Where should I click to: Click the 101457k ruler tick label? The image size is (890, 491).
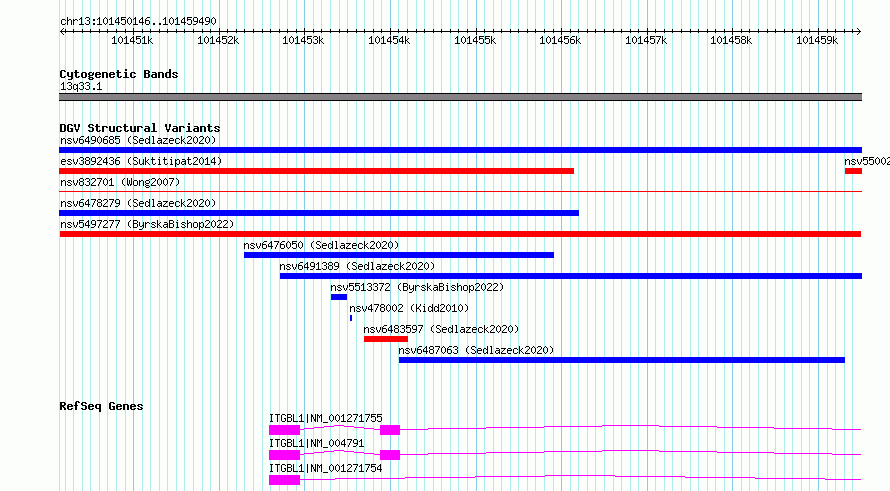646,40
